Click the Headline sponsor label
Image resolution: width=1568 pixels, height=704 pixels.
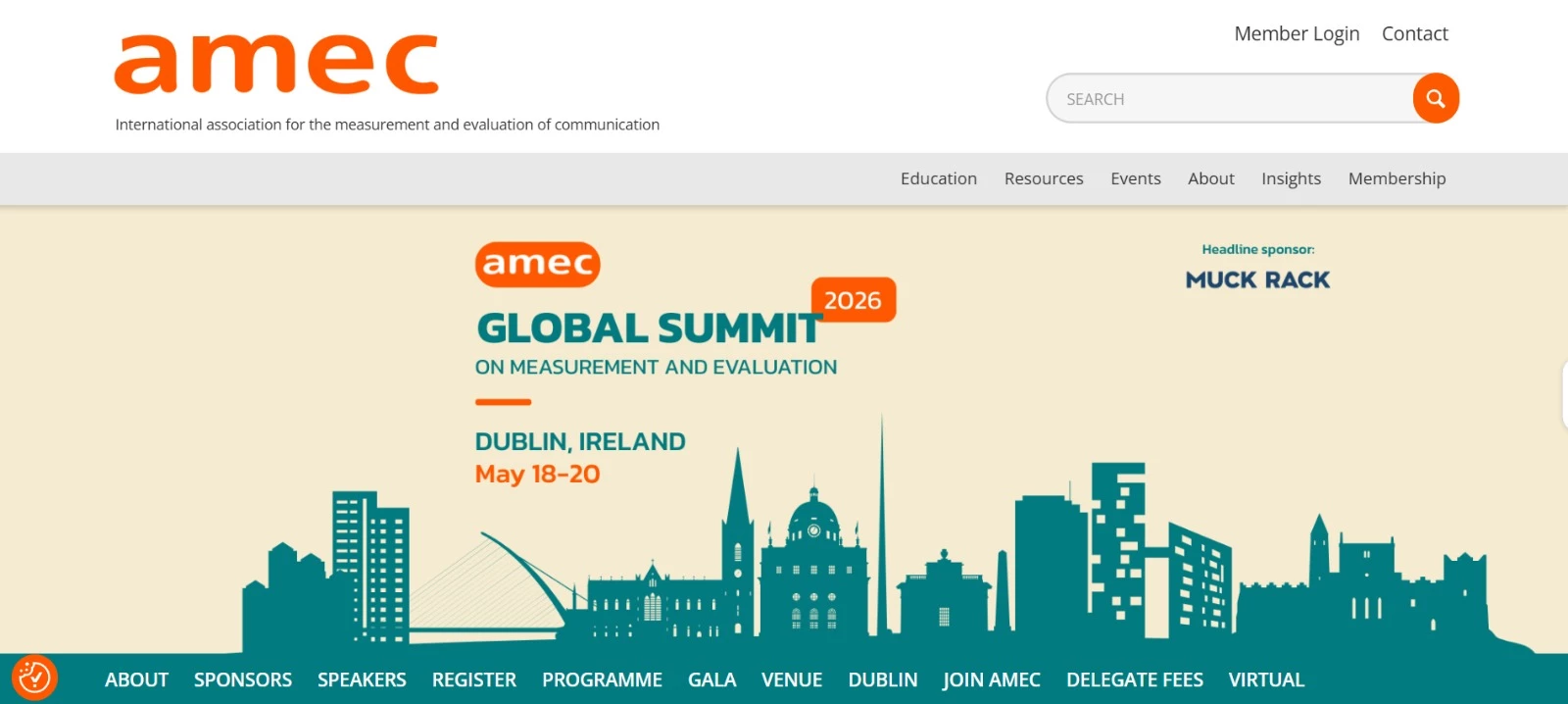point(1258,249)
